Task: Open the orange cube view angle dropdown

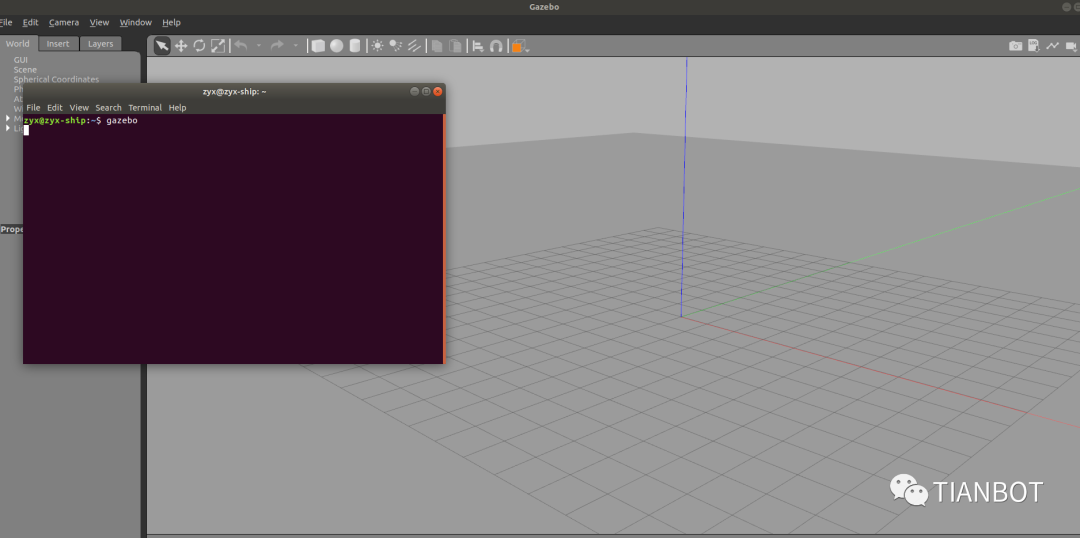Action: point(520,46)
